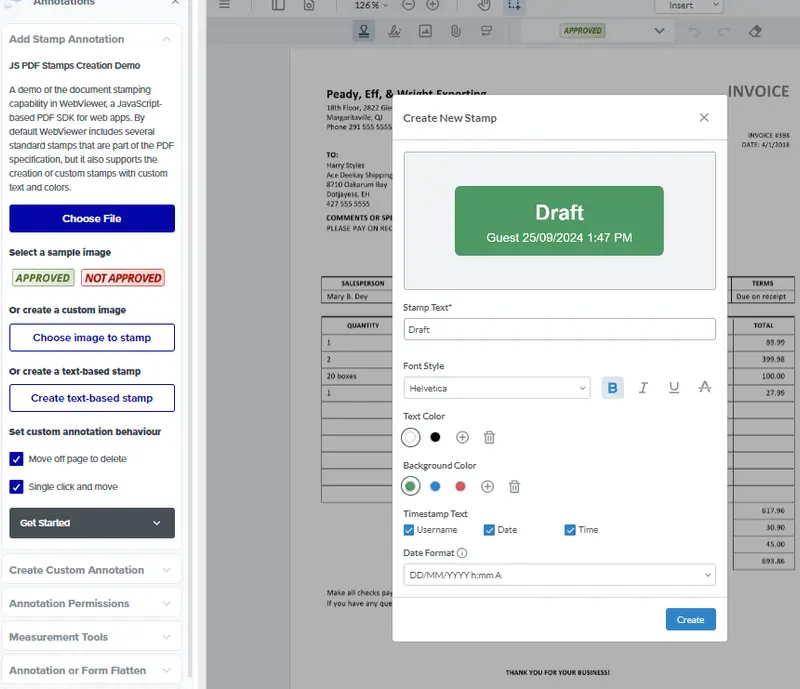This screenshot has height=689, width=800.
Task: Click the Choose File button
Action: tap(92, 218)
